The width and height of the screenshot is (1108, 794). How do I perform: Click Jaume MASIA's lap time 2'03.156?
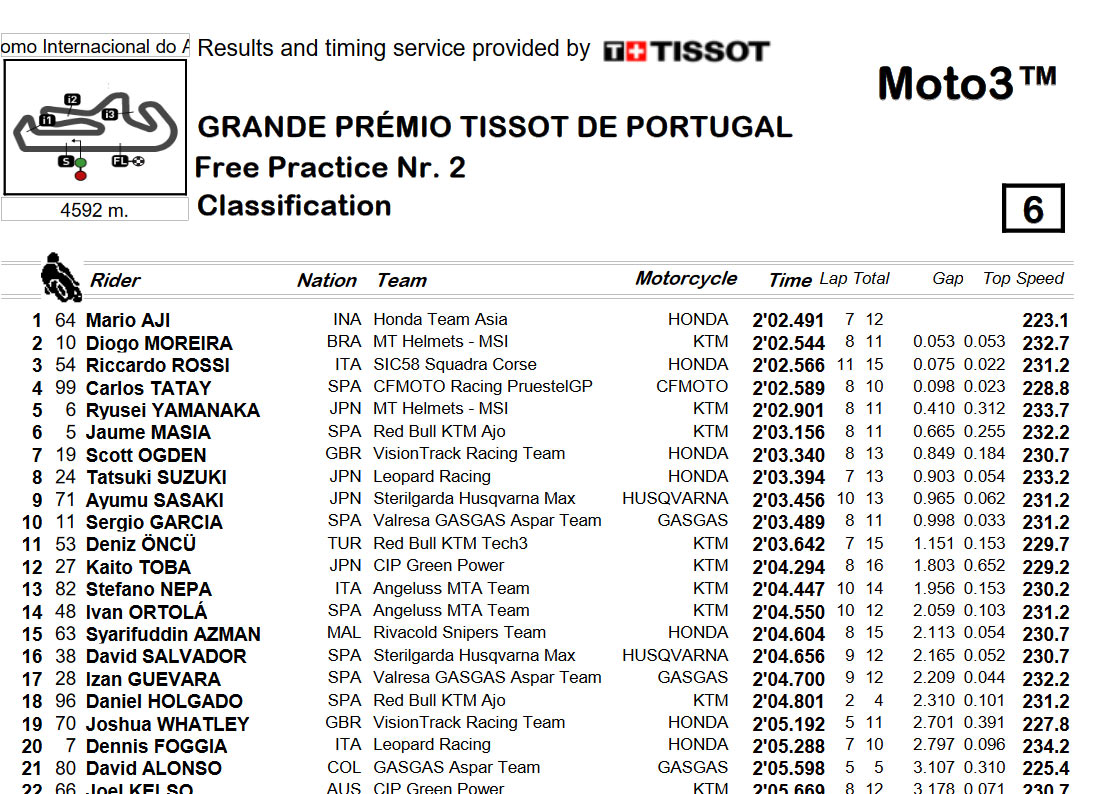coord(788,432)
